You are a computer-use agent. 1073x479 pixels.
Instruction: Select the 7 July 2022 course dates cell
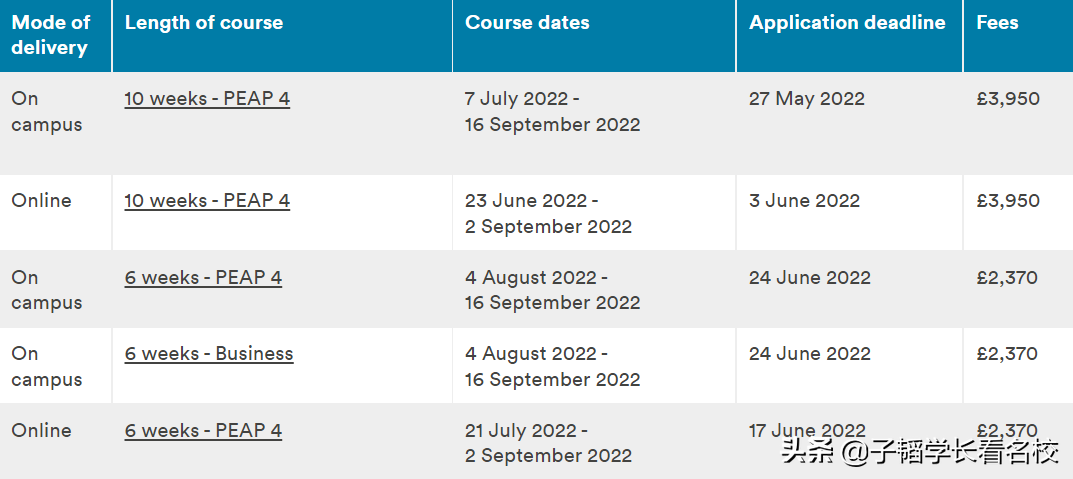[552, 112]
